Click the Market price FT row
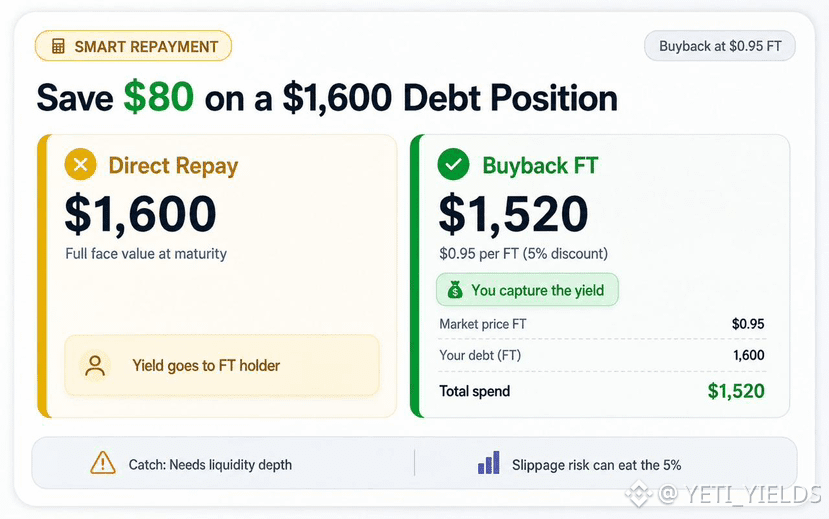This screenshot has width=829, height=519. click(x=602, y=324)
